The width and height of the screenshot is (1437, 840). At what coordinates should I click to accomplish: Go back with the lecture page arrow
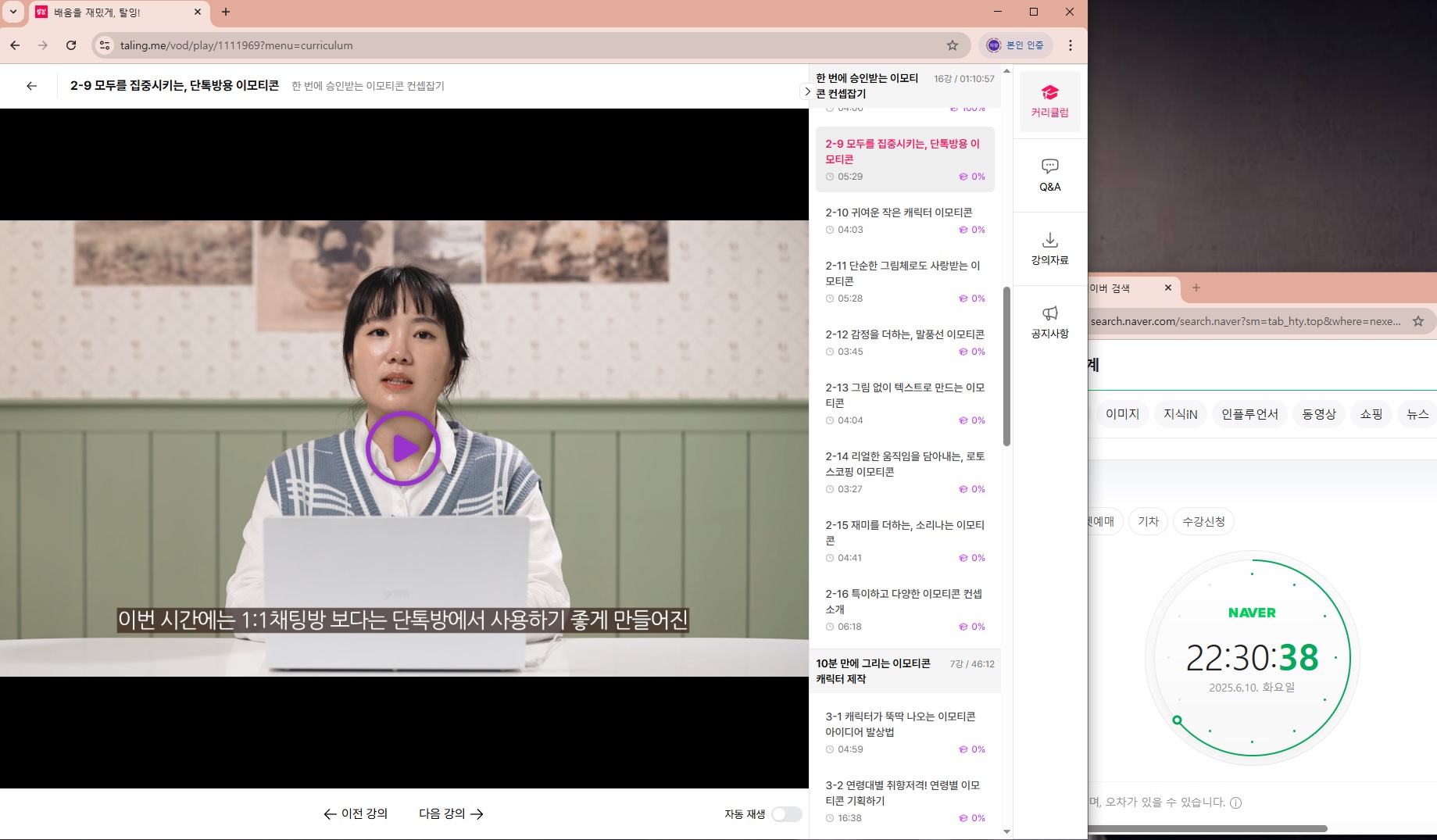(x=31, y=86)
